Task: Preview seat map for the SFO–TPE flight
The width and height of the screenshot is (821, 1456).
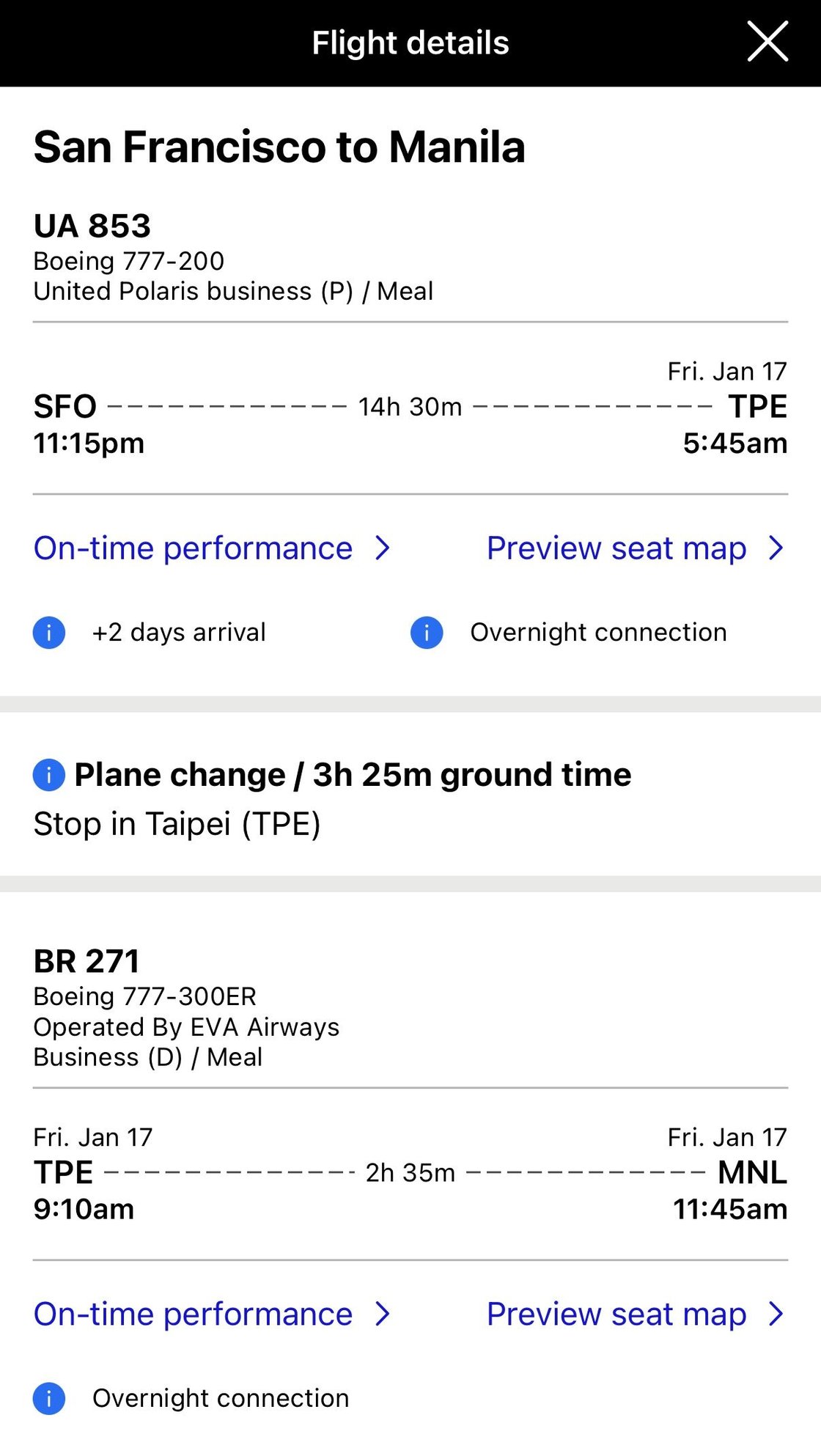Action: [616, 548]
